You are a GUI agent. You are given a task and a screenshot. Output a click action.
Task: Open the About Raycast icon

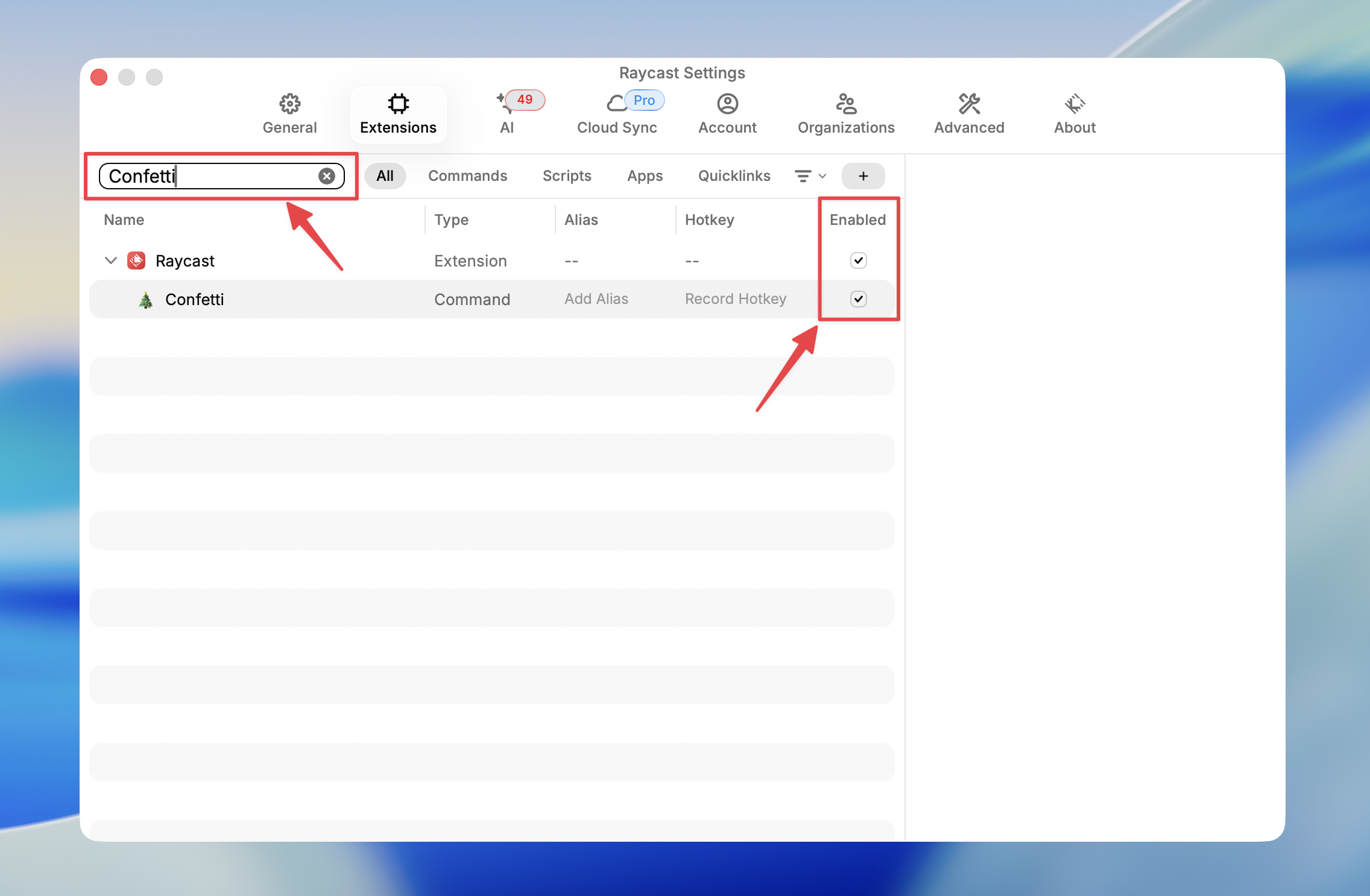1075,104
